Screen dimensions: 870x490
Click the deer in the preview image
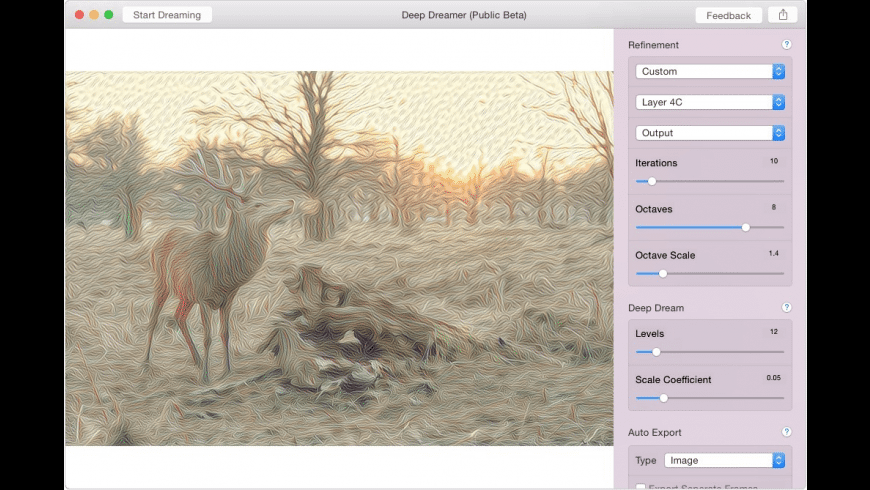[x=215, y=265]
